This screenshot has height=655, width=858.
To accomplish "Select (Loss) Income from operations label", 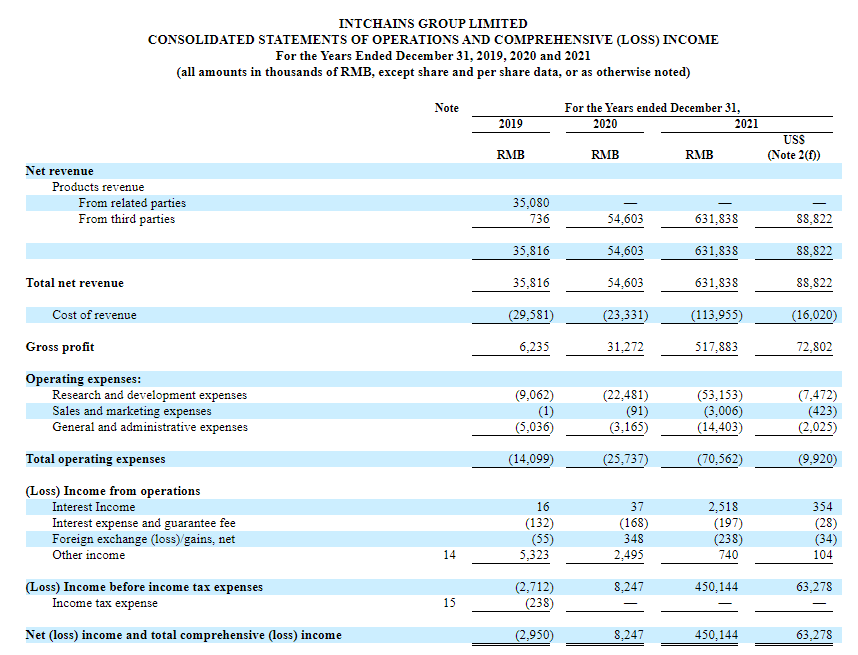I will 113,491.
